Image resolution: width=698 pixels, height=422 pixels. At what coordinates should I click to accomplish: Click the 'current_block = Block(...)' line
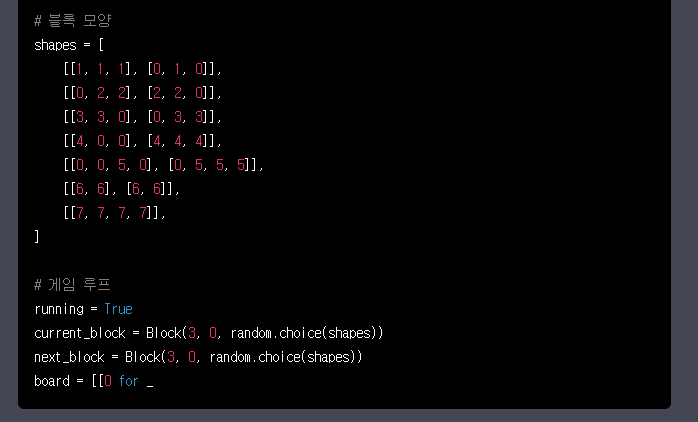(209, 333)
